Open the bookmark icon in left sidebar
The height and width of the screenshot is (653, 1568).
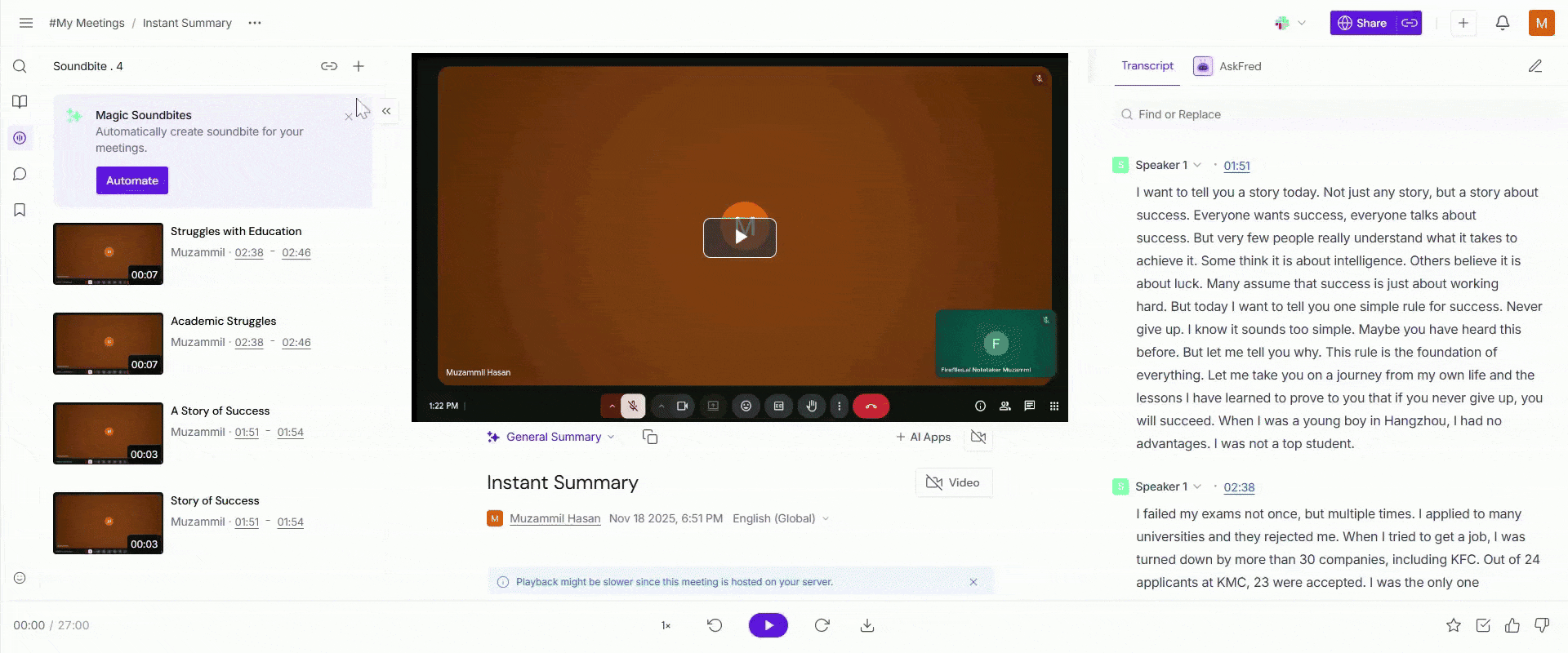[20, 210]
